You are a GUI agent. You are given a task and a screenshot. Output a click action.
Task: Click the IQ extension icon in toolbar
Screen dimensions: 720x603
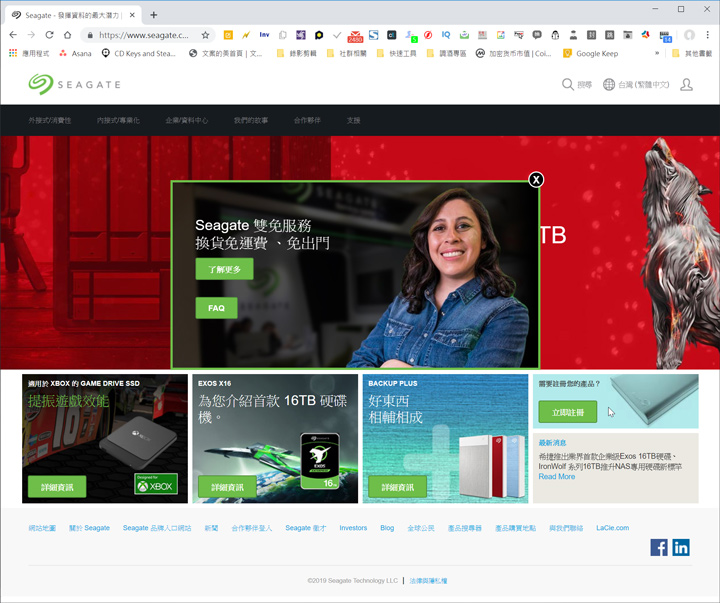(x=446, y=35)
